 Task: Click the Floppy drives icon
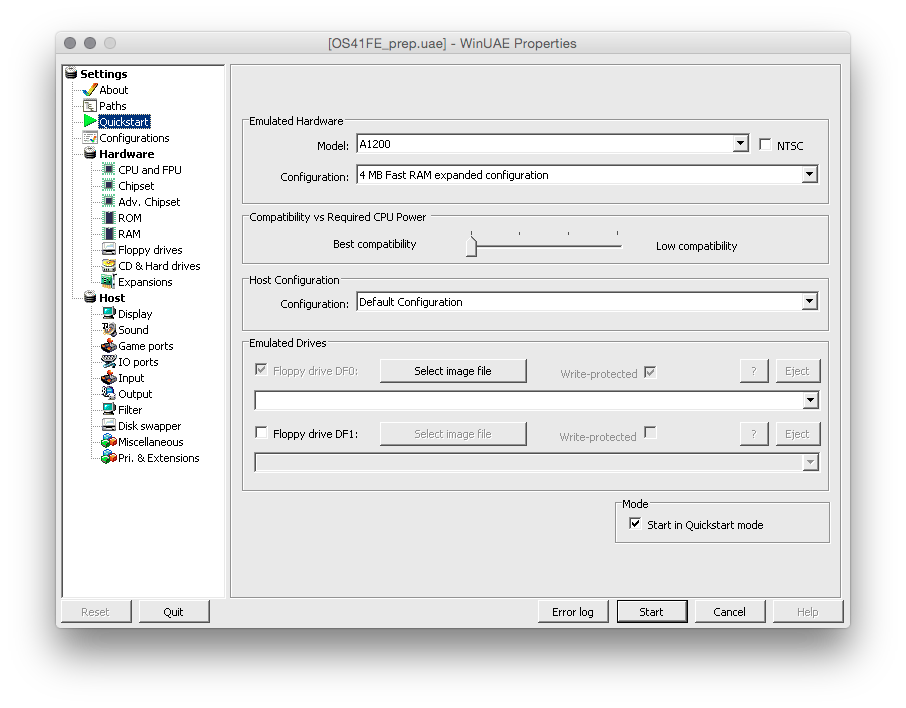(x=109, y=250)
